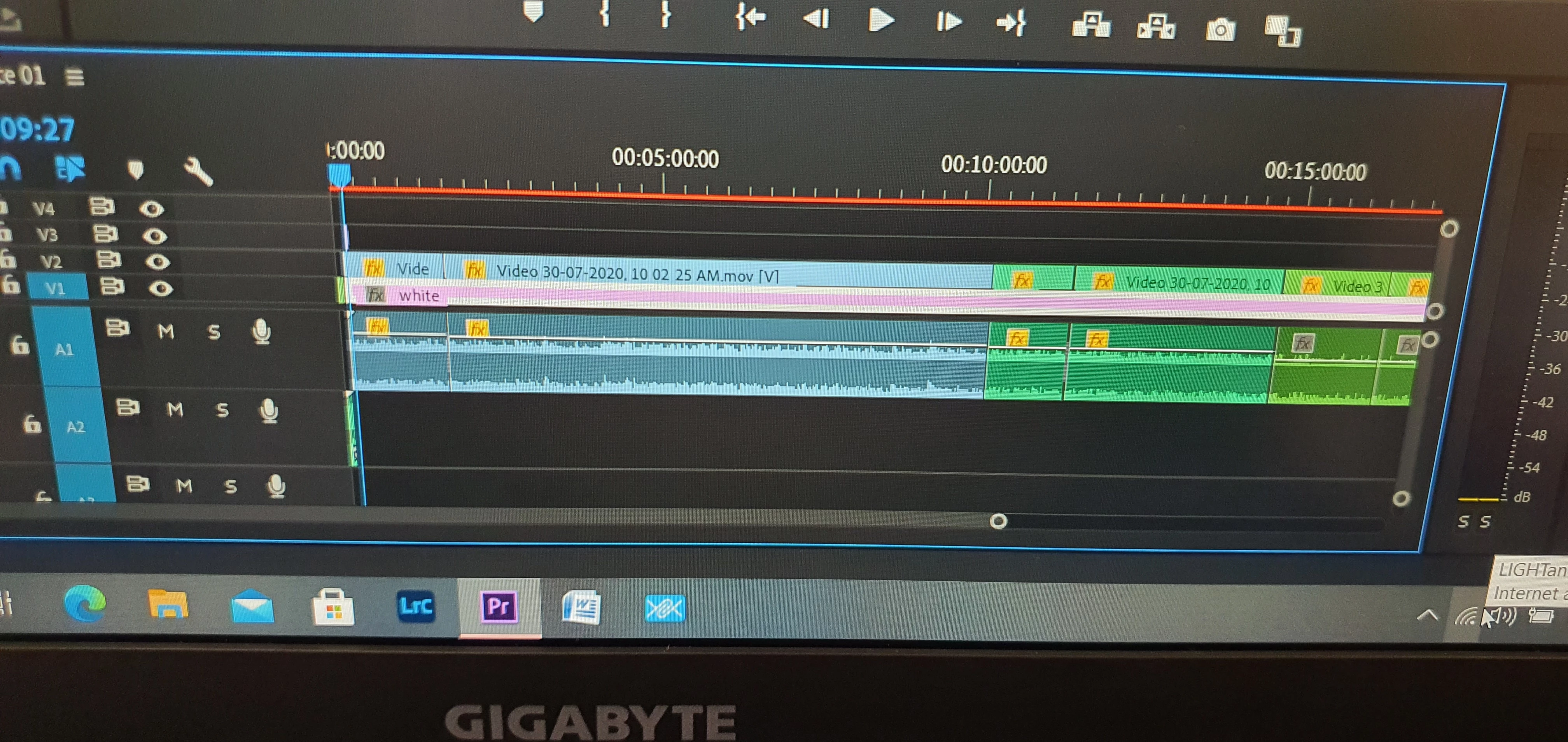Mute the A1 audio track
The height and width of the screenshot is (742, 1568).
tap(166, 332)
